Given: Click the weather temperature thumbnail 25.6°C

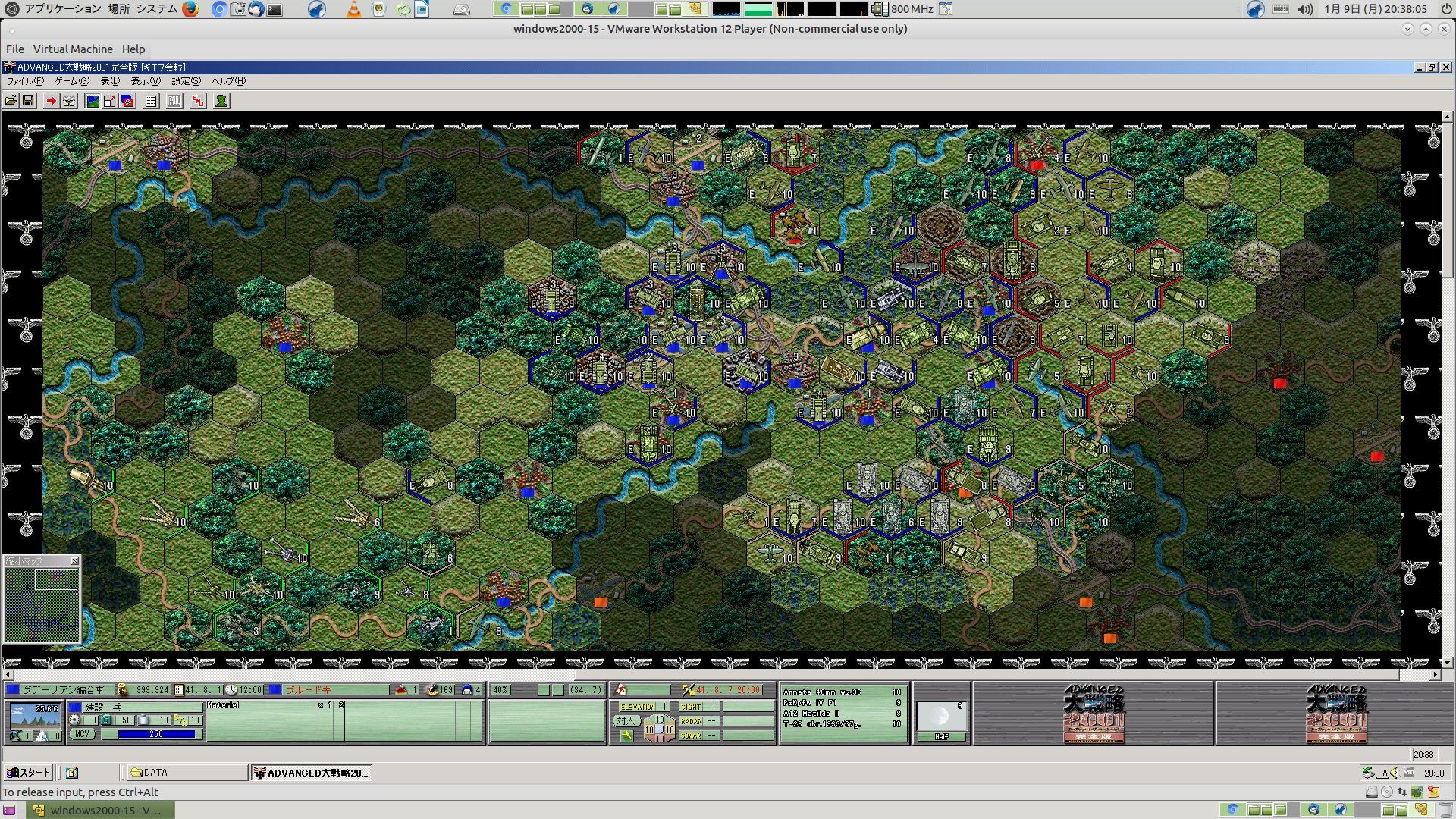Looking at the screenshot, I should click(36, 715).
